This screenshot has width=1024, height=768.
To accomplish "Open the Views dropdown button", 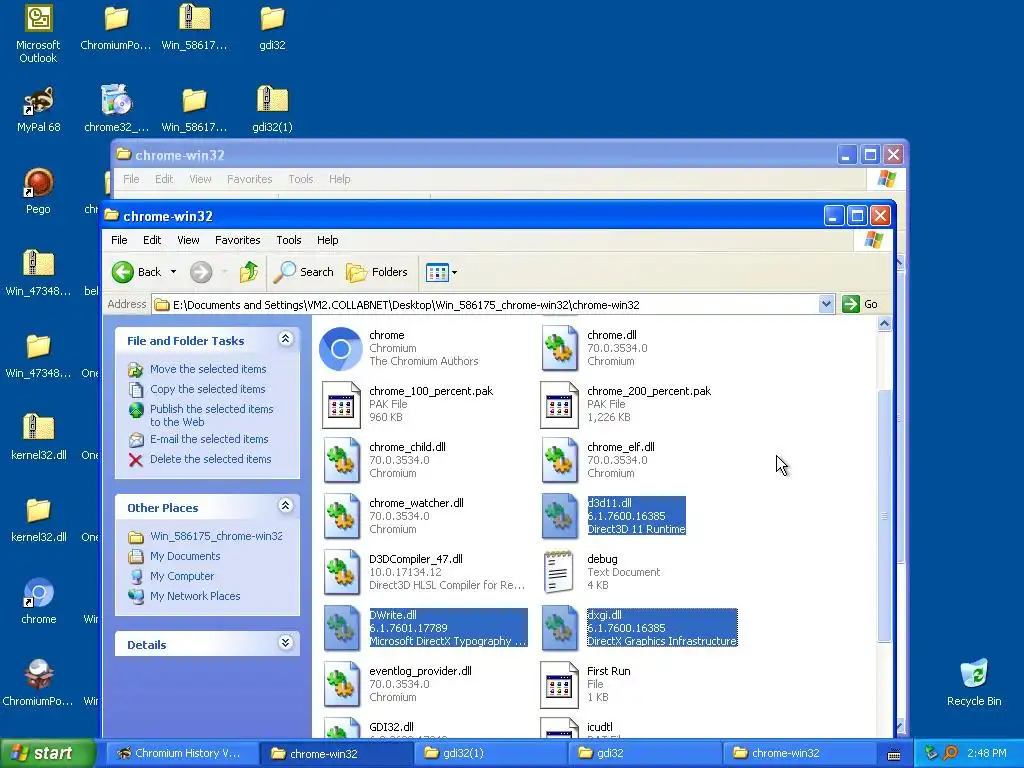I will [441, 272].
